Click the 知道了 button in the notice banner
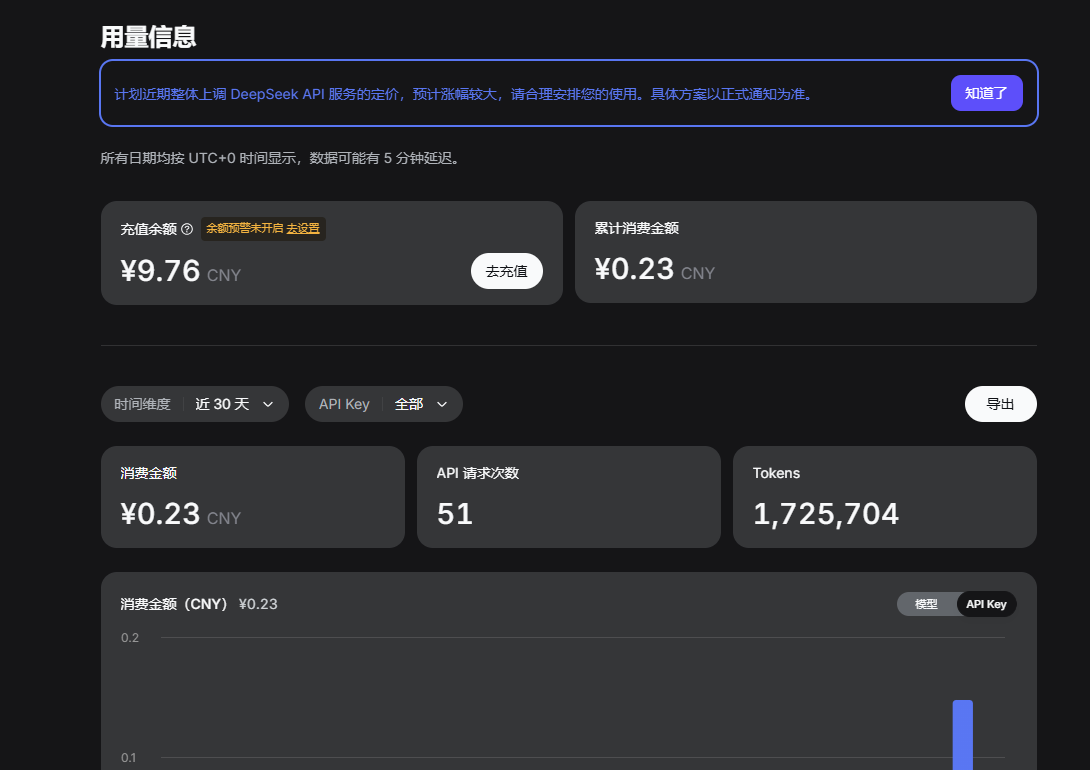The width and height of the screenshot is (1090, 770). (986, 93)
